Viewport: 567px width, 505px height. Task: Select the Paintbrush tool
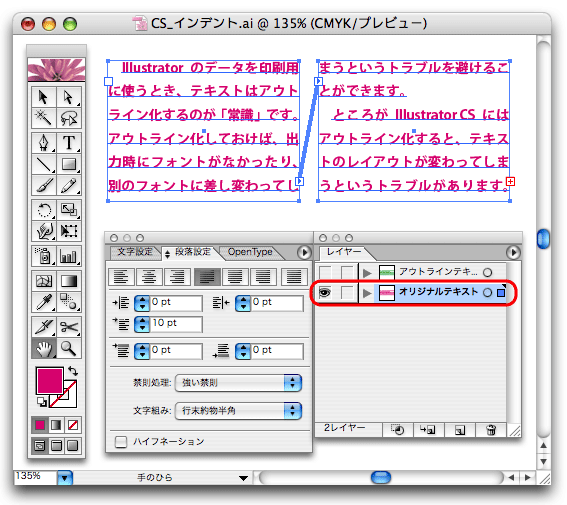[44, 185]
